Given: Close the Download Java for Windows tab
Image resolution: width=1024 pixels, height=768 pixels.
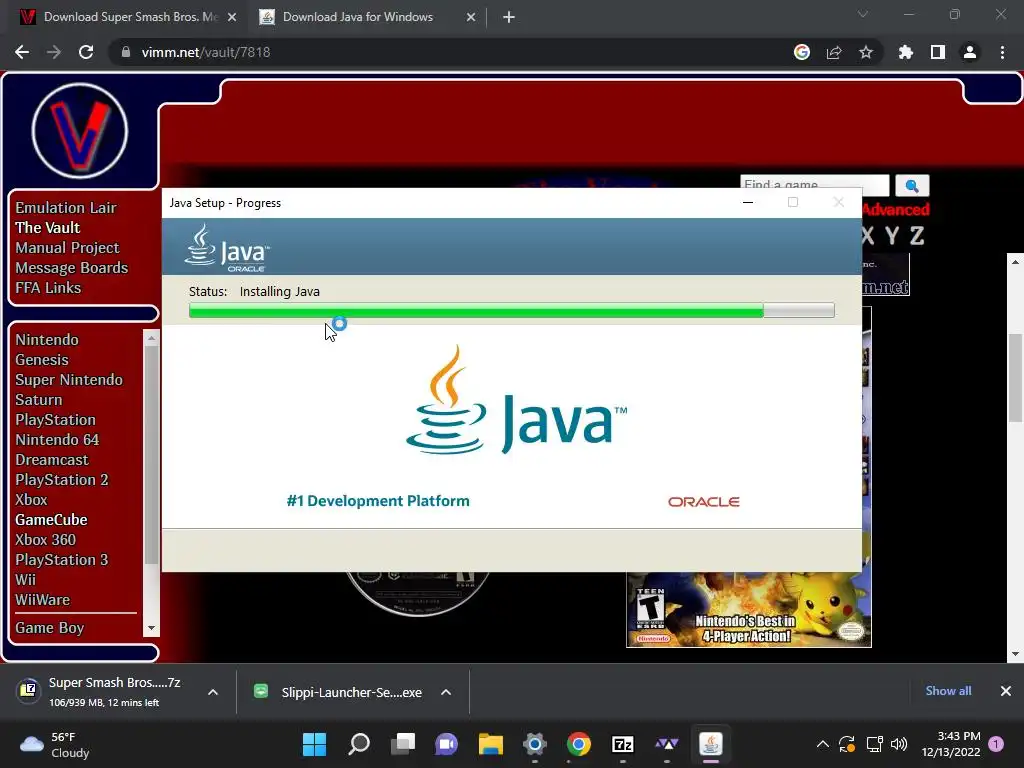Looking at the screenshot, I should pyautogui.click(x=471, y=17).
